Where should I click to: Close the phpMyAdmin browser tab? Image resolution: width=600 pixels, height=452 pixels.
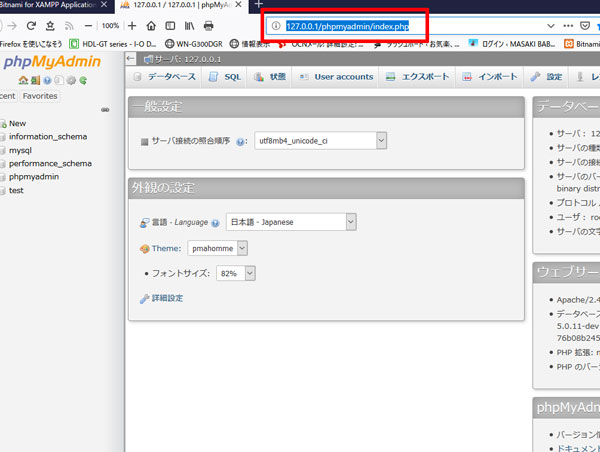click(x=238, y=5)
